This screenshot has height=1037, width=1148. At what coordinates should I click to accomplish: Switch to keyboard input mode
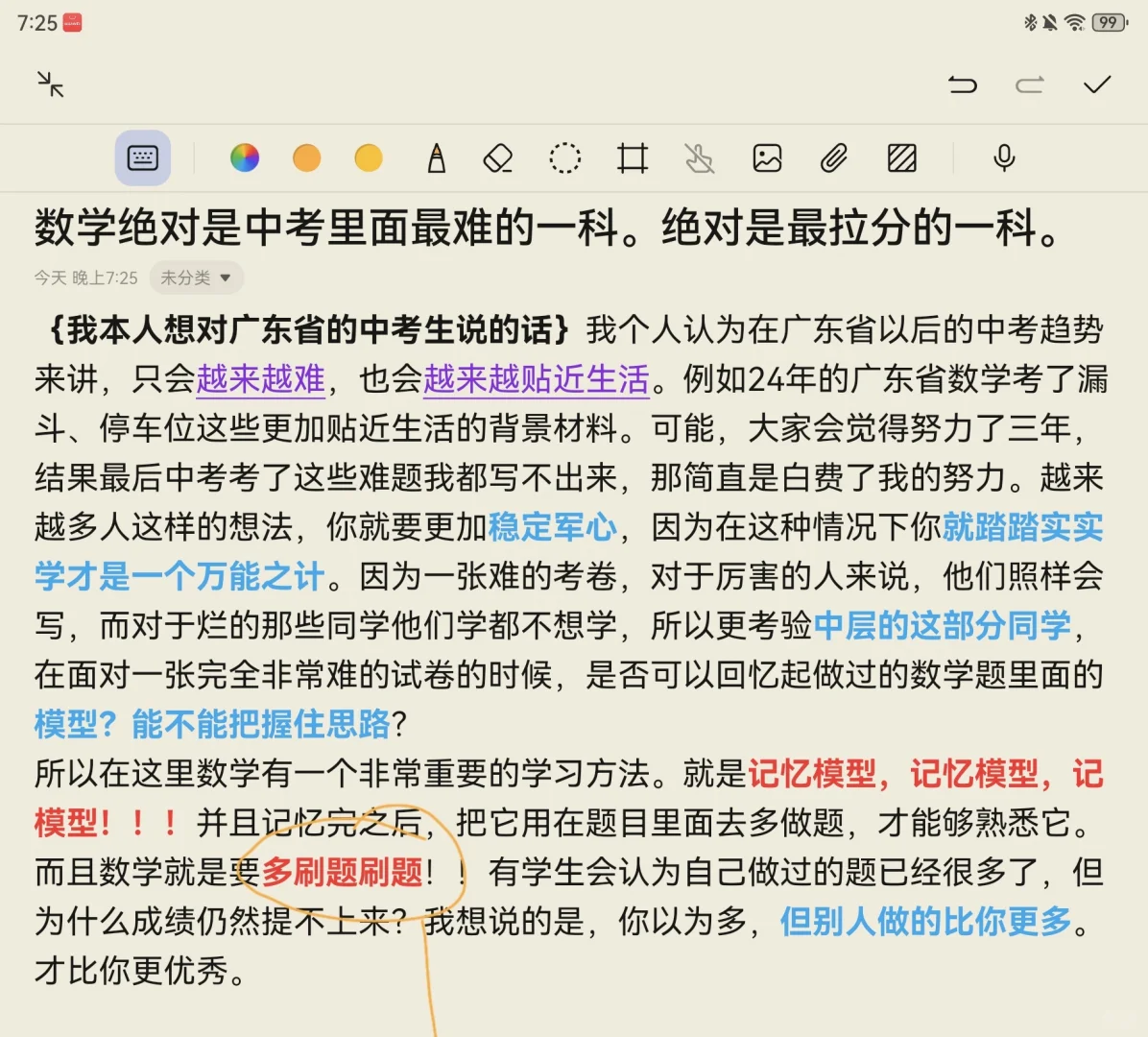tap(143, 157)
